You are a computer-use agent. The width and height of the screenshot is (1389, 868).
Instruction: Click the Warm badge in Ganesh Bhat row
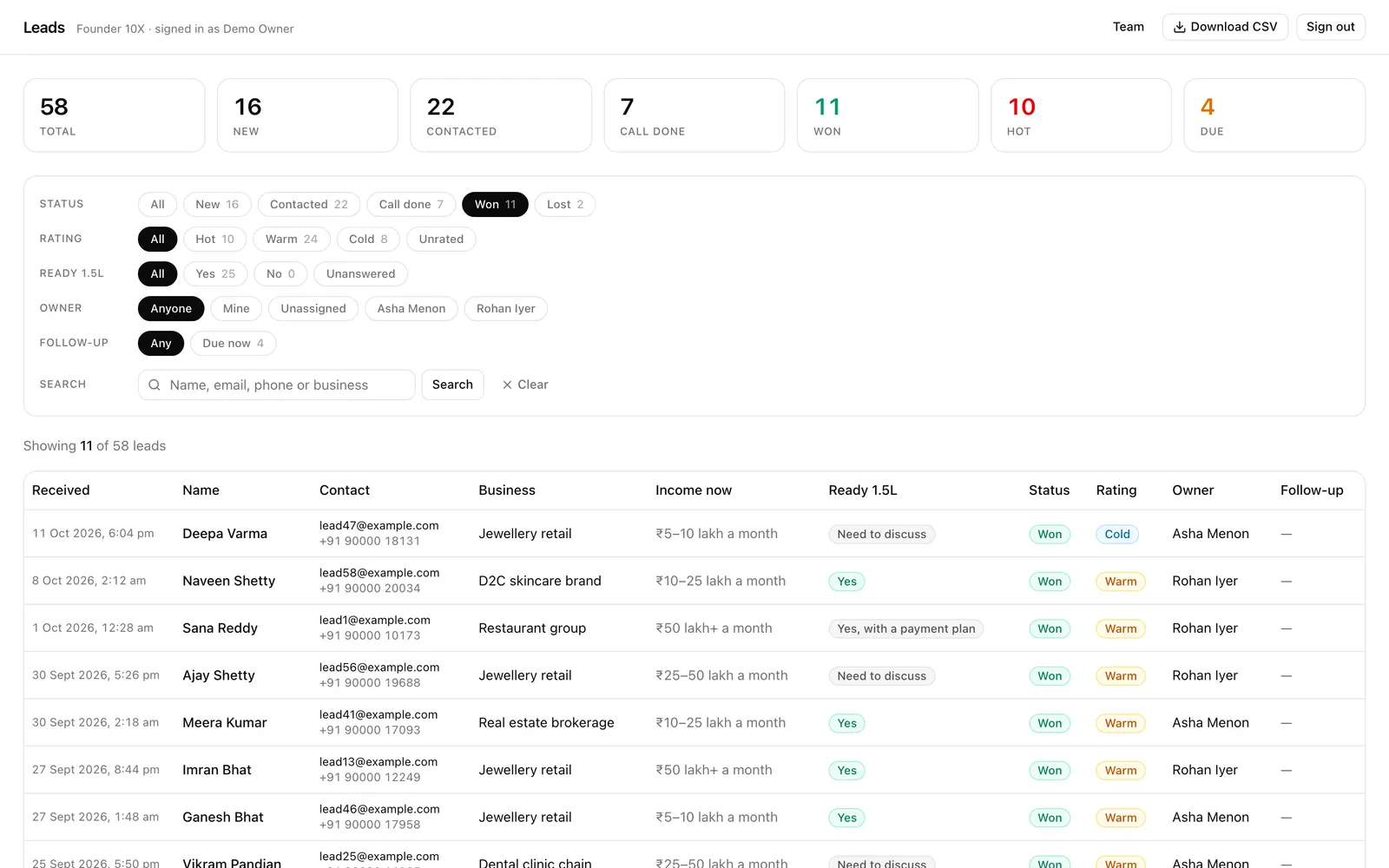tap(1121, 818)
